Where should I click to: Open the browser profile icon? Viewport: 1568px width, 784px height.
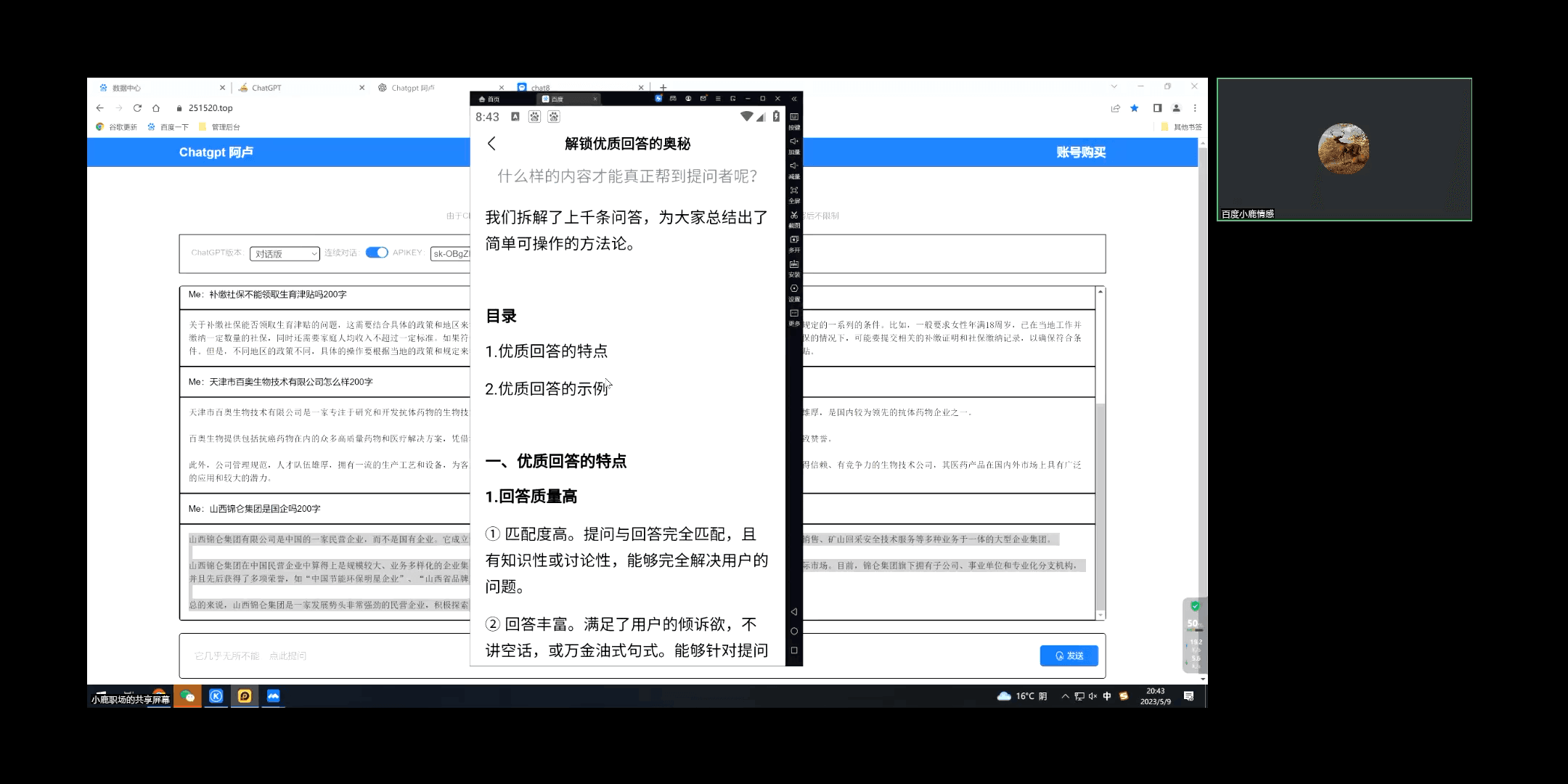[1176, 108]
